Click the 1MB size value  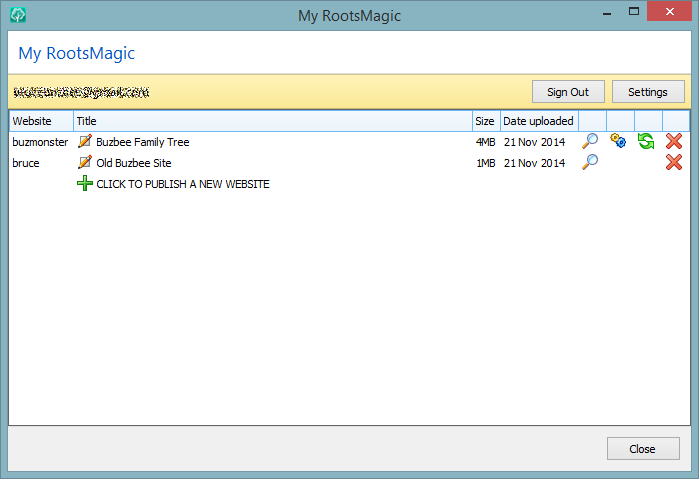[485, 163]
